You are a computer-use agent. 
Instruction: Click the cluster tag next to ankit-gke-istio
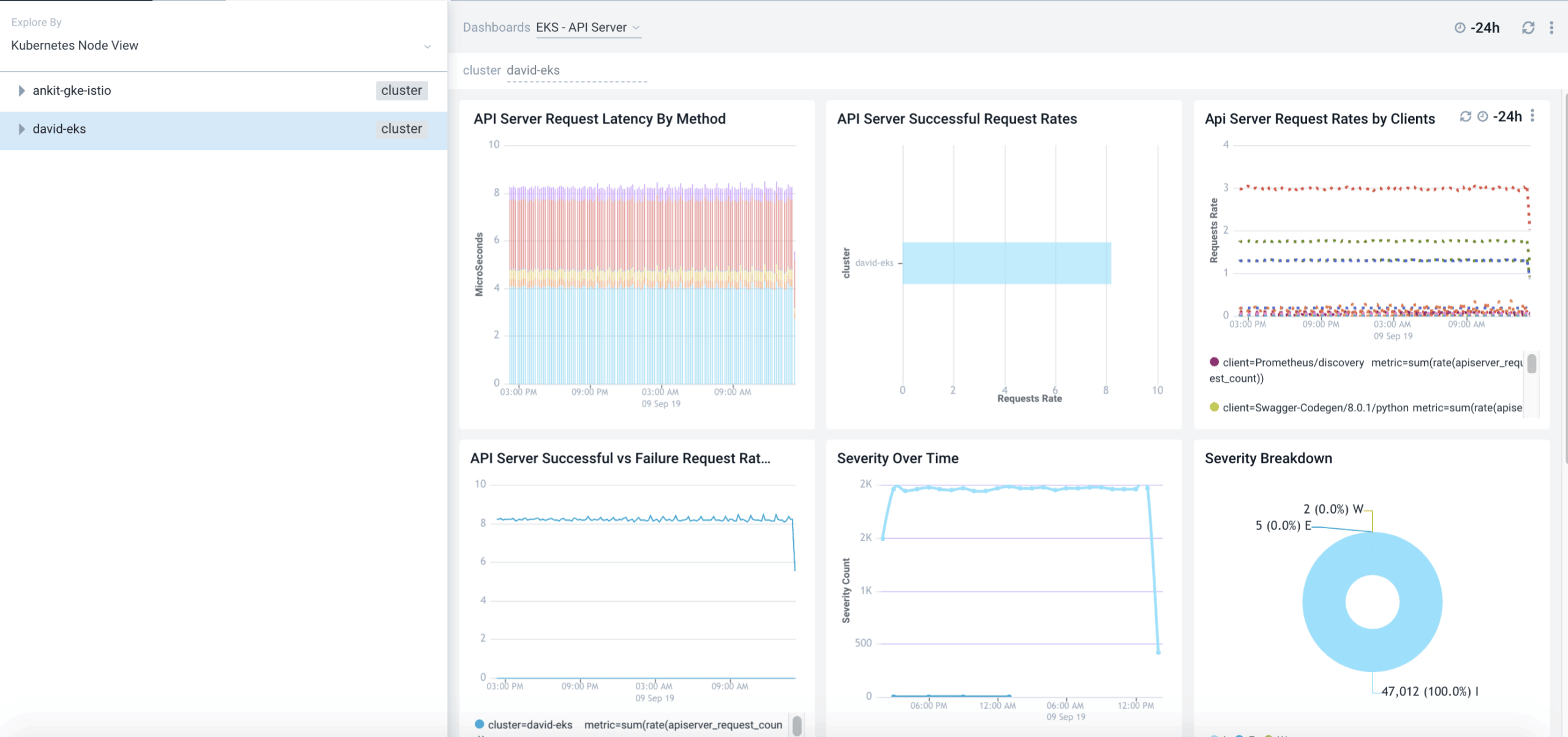401,91
